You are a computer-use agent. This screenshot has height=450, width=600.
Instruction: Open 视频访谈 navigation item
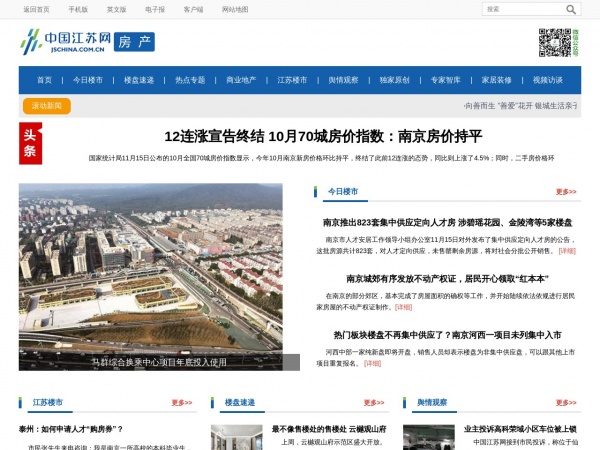pyautogui.click(x=548, y=80)
